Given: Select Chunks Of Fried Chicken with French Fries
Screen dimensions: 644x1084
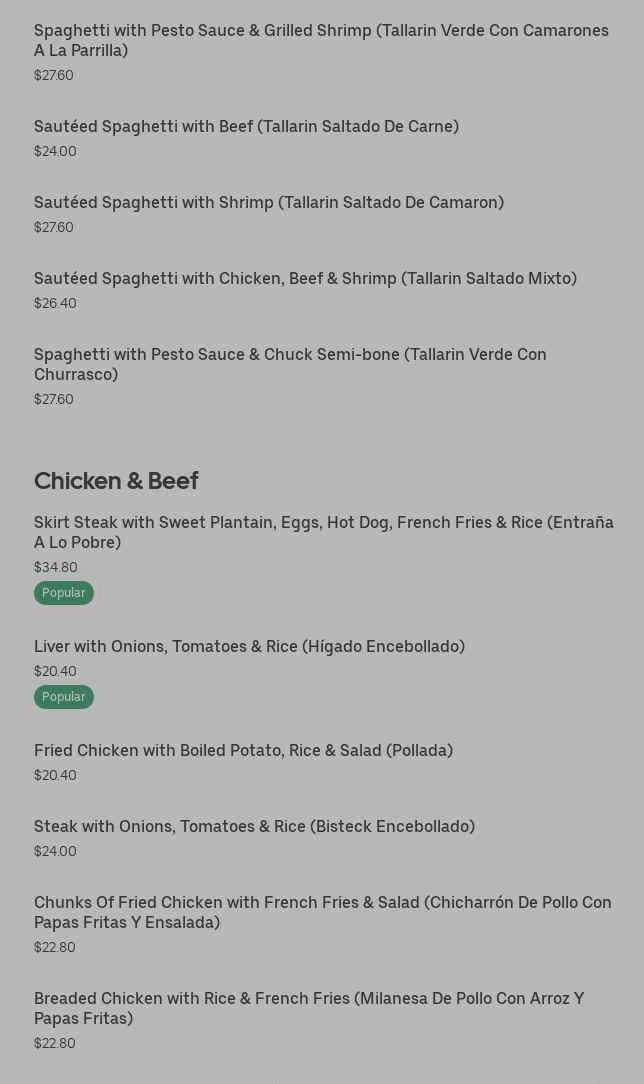Looking at the screenshot, I should coord(322,912).
